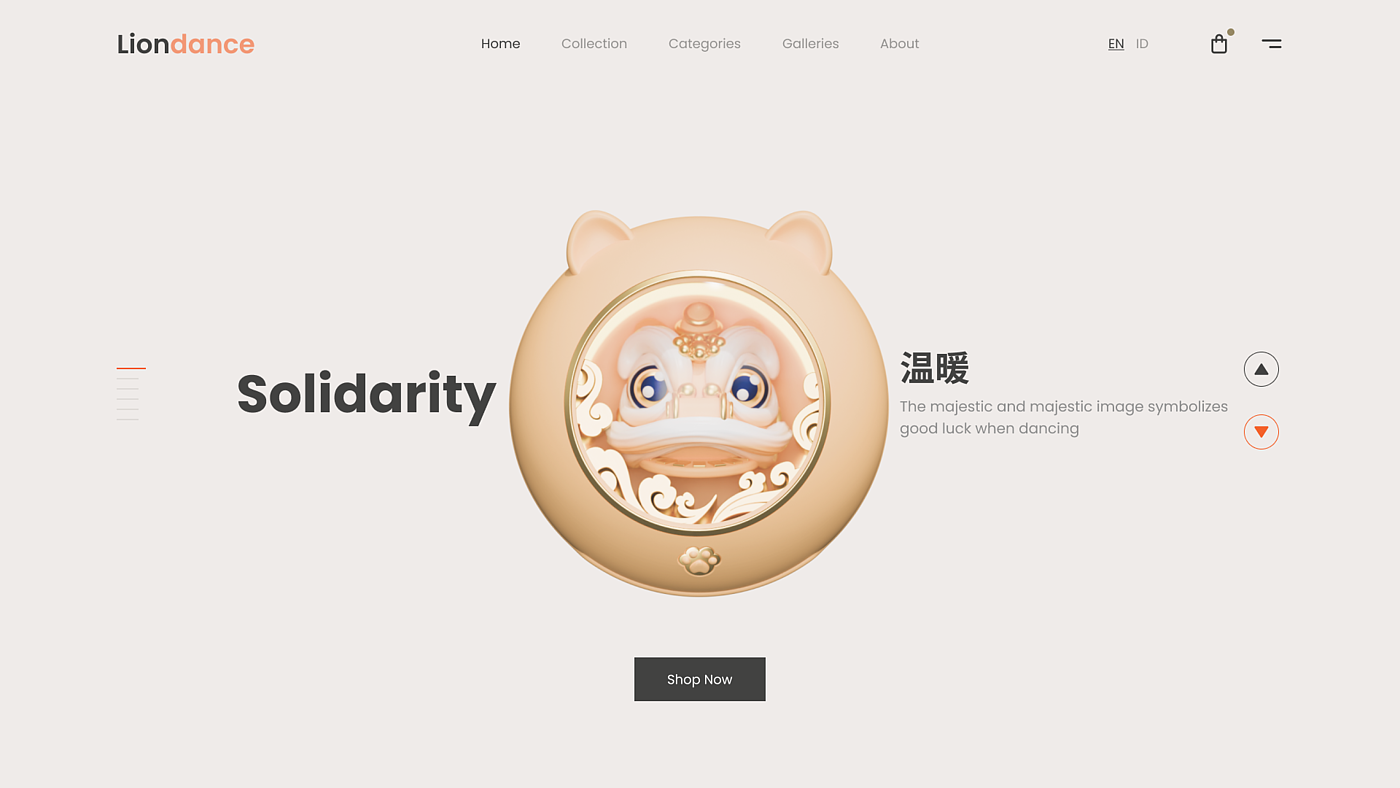Viewport: 1400px width, 788px height.
Task: Click the orange down arrow circle
Action: 1261,431
